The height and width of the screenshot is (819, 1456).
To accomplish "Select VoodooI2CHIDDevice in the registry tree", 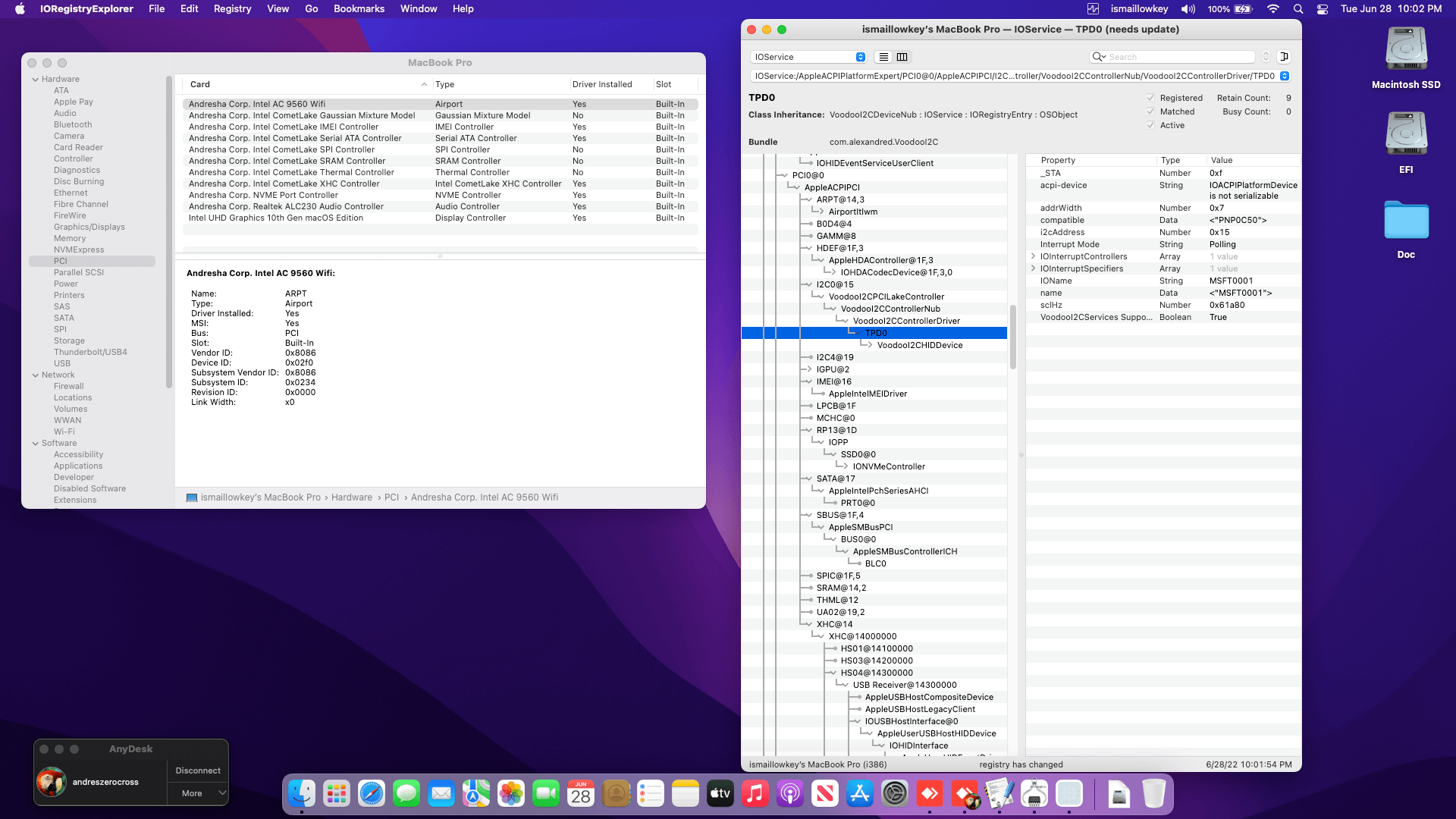I will pos(920,345).
